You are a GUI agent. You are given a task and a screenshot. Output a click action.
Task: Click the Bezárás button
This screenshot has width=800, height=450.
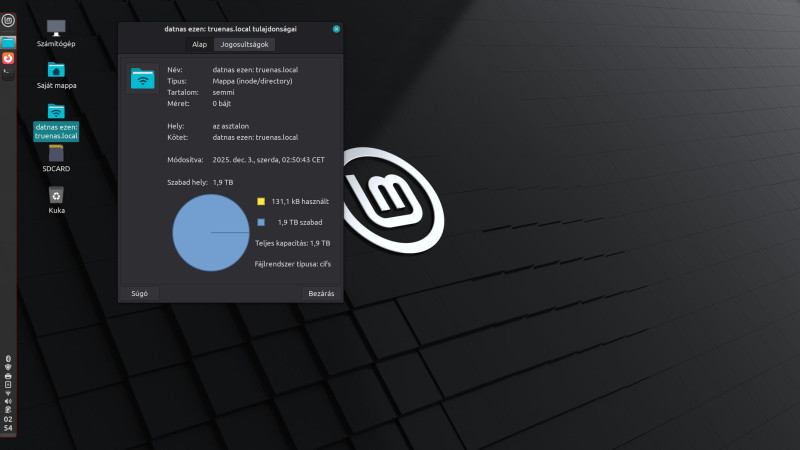pos(321,293)
